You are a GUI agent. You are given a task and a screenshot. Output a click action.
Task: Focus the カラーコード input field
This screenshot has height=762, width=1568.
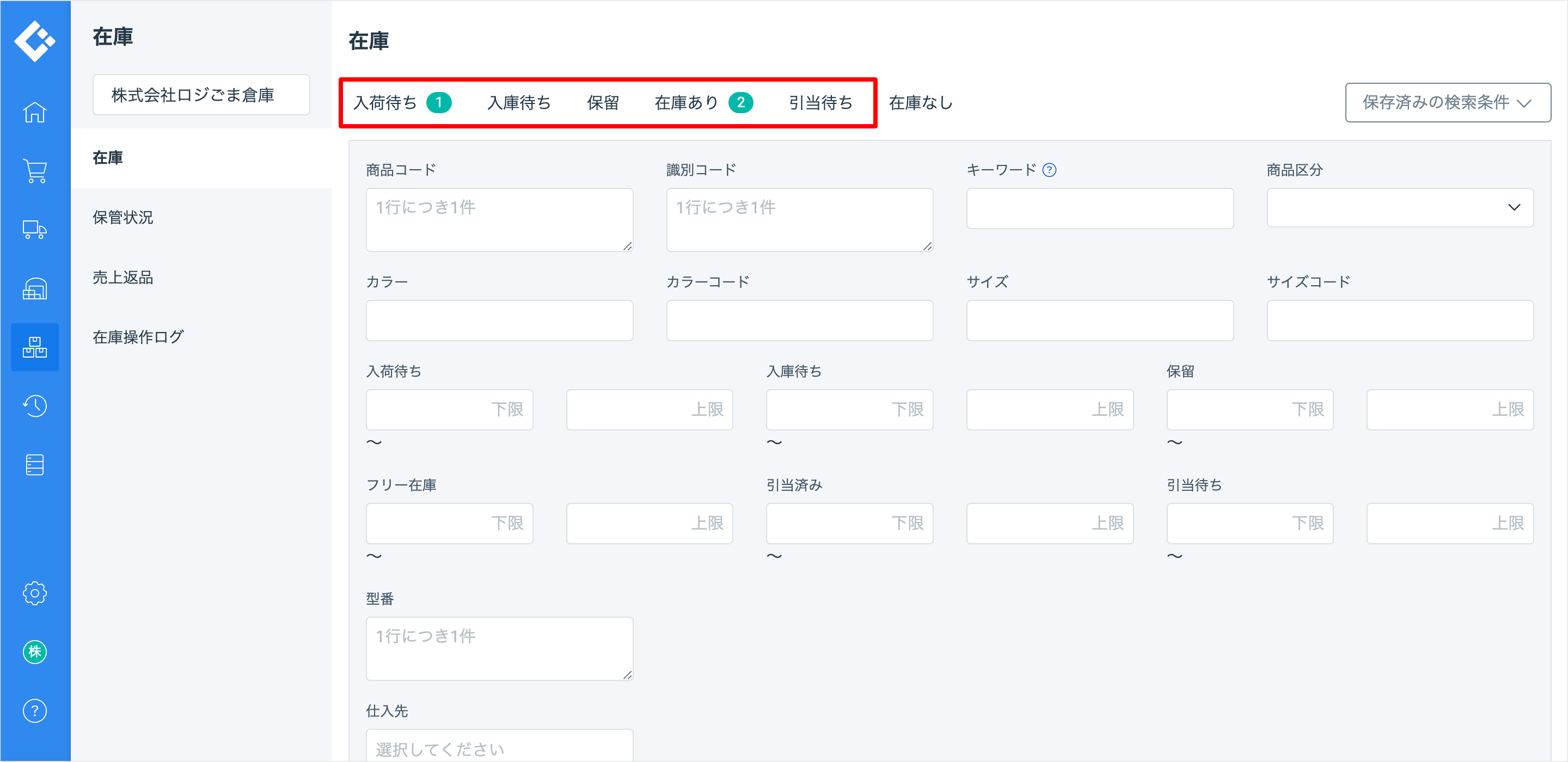click(799, 320)
